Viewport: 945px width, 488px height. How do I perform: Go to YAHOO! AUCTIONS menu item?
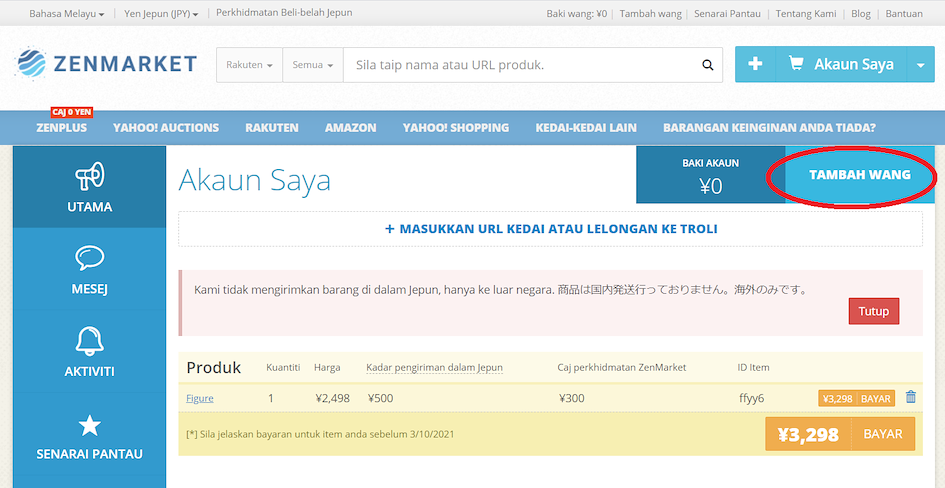click(166, 128)
